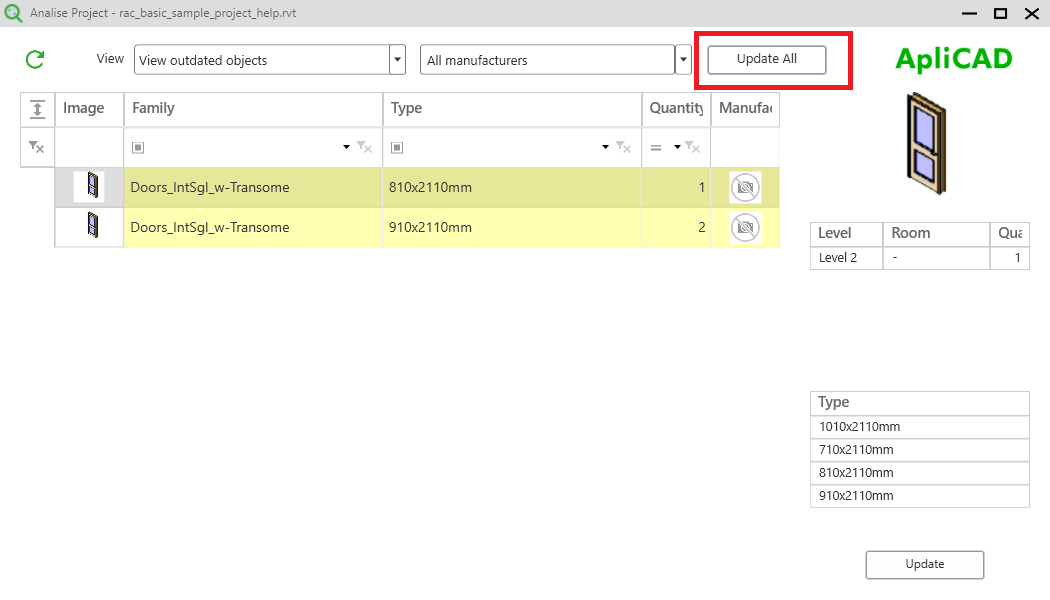Open Family filter operator dropdown arrow
This screenshot has height=600, width=1050.
tap(347, 147)
